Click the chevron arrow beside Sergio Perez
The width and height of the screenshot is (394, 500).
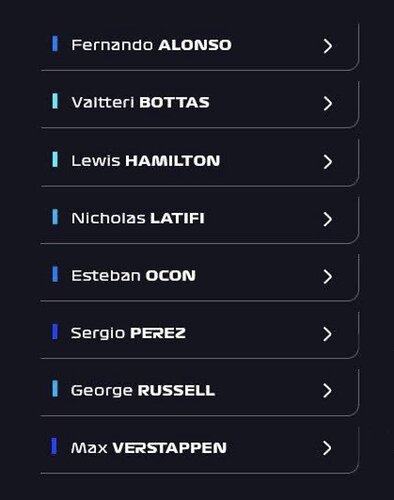[x=328, y=334]
